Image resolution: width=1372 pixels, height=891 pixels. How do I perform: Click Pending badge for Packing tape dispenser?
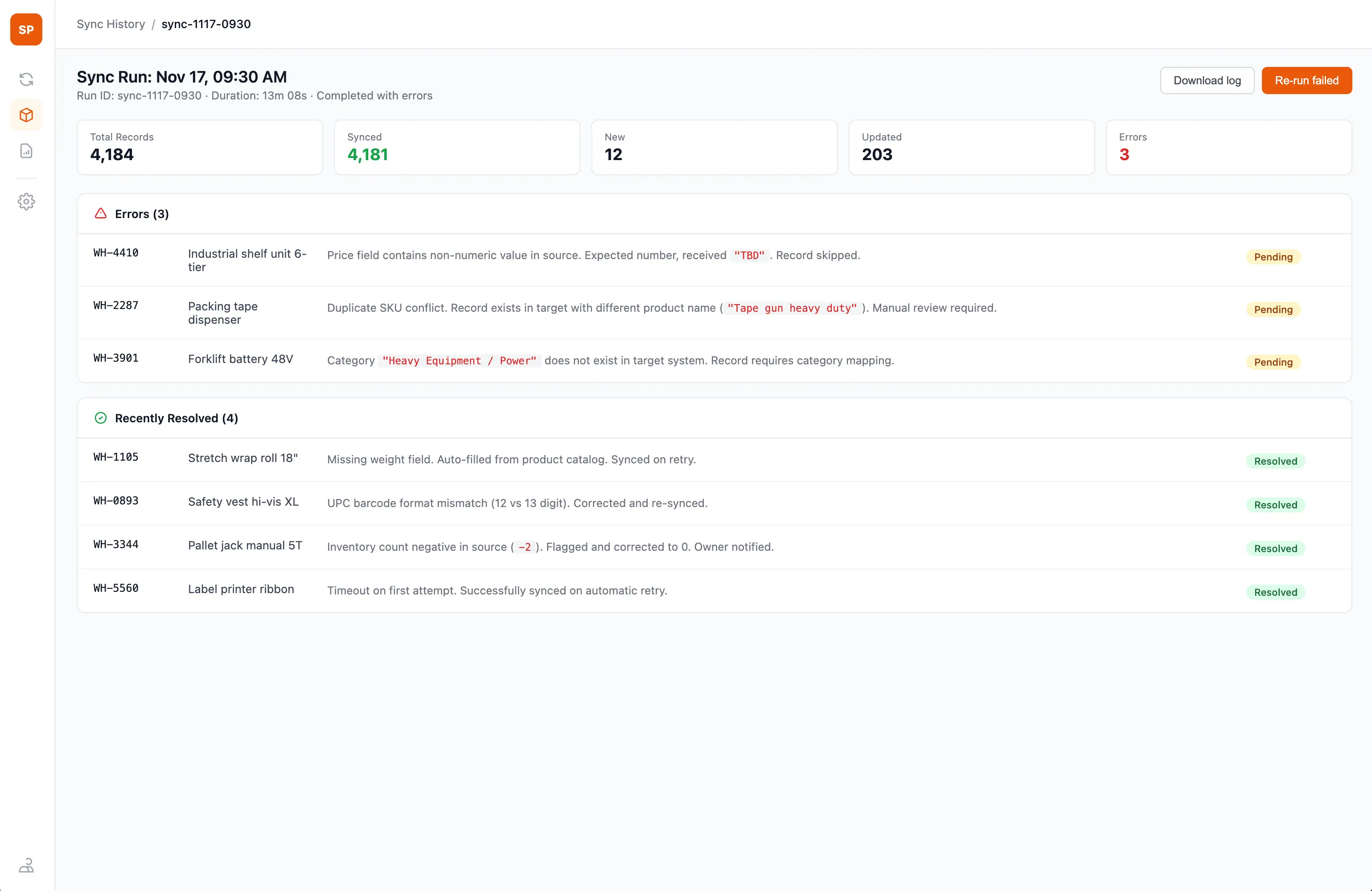(x=1273, y=309)
